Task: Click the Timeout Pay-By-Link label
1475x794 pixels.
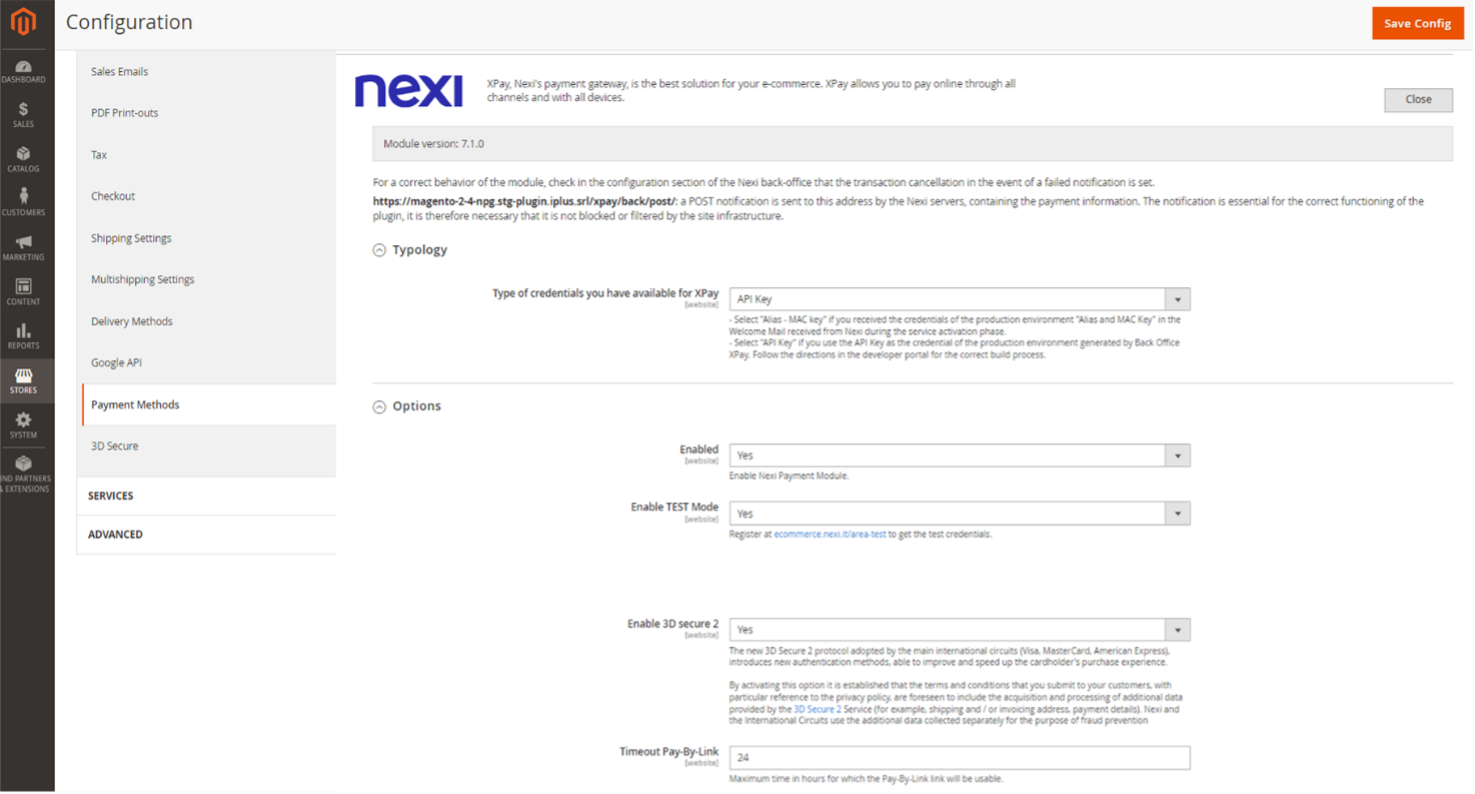Action: (669, 751)
